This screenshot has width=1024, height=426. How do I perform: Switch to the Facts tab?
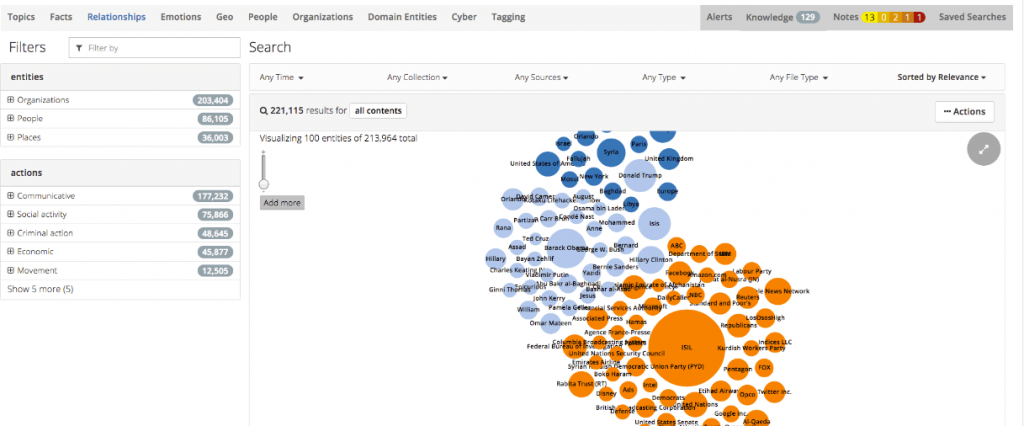click(61, 17)
